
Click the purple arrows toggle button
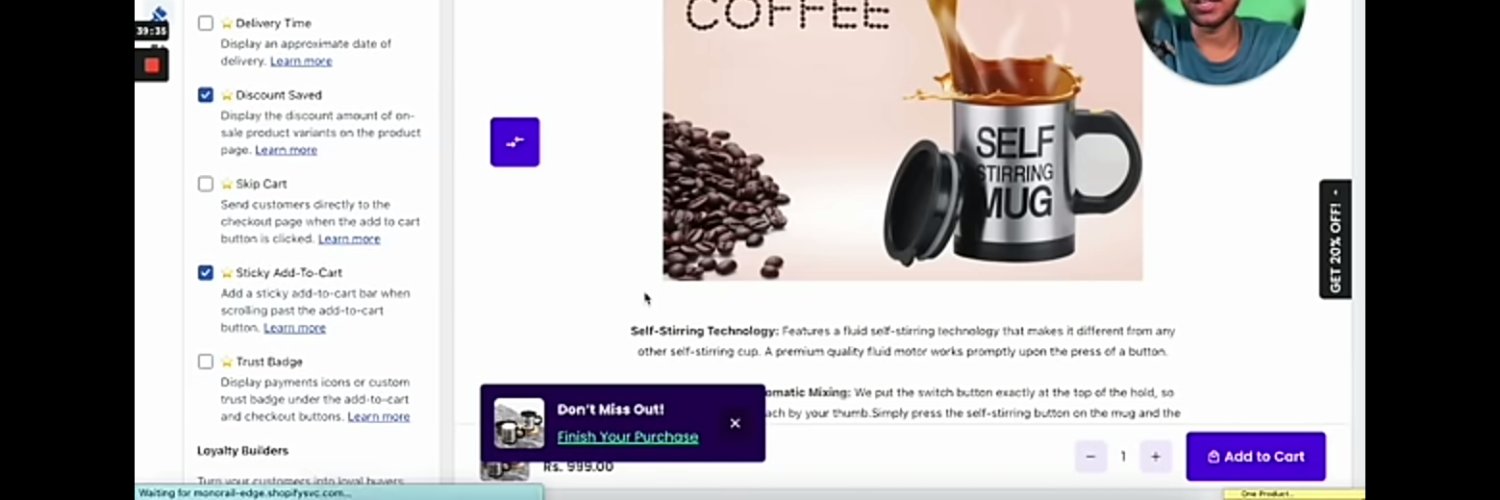coord(515,142)
